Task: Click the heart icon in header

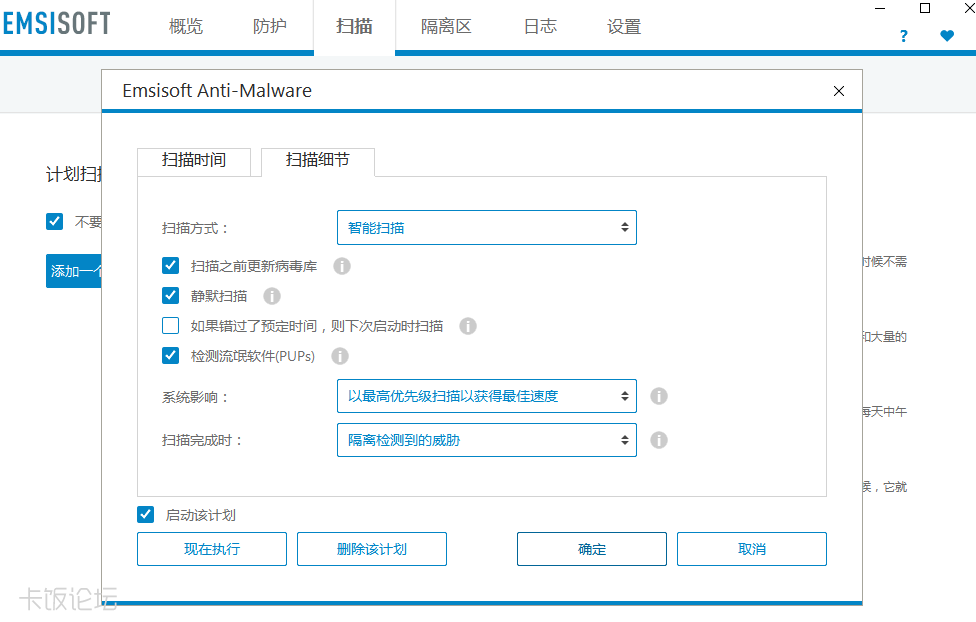Action: [x=947, y=36]
